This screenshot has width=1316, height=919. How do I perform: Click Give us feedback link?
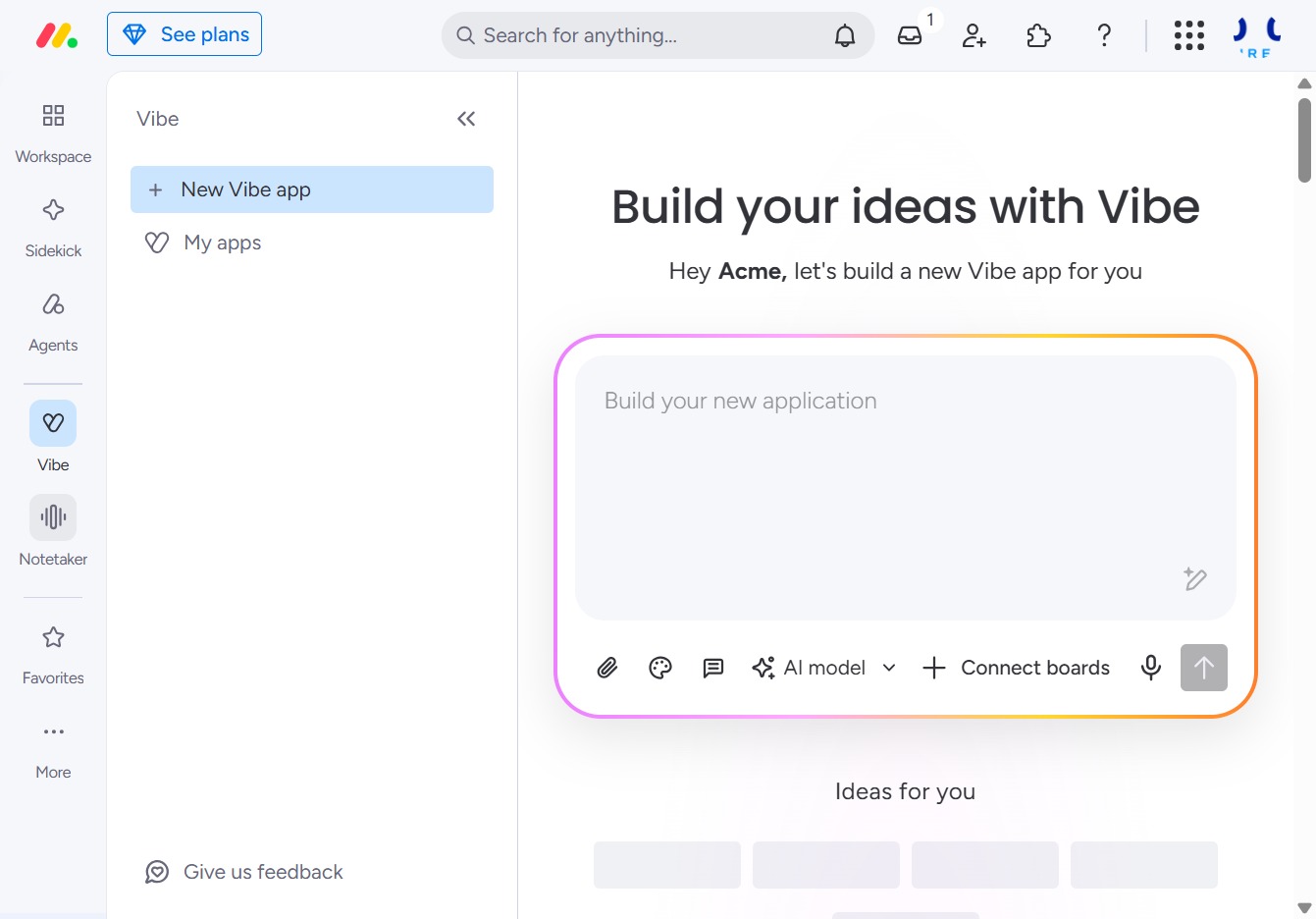pos(244,872)
